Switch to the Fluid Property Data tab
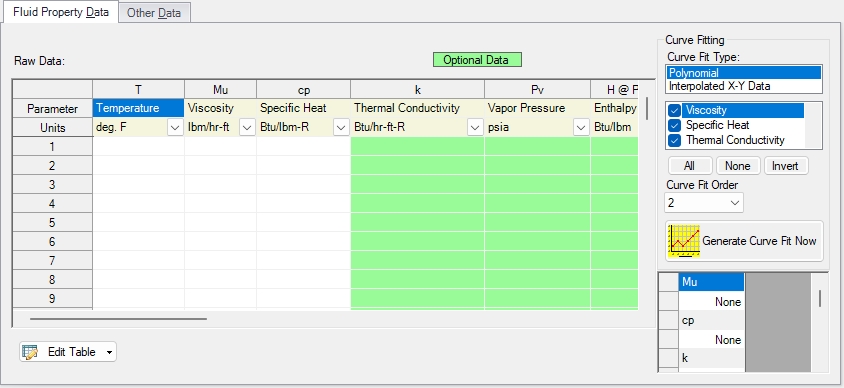Viewport: 844px width, 388px height. [x=61, y=12]
